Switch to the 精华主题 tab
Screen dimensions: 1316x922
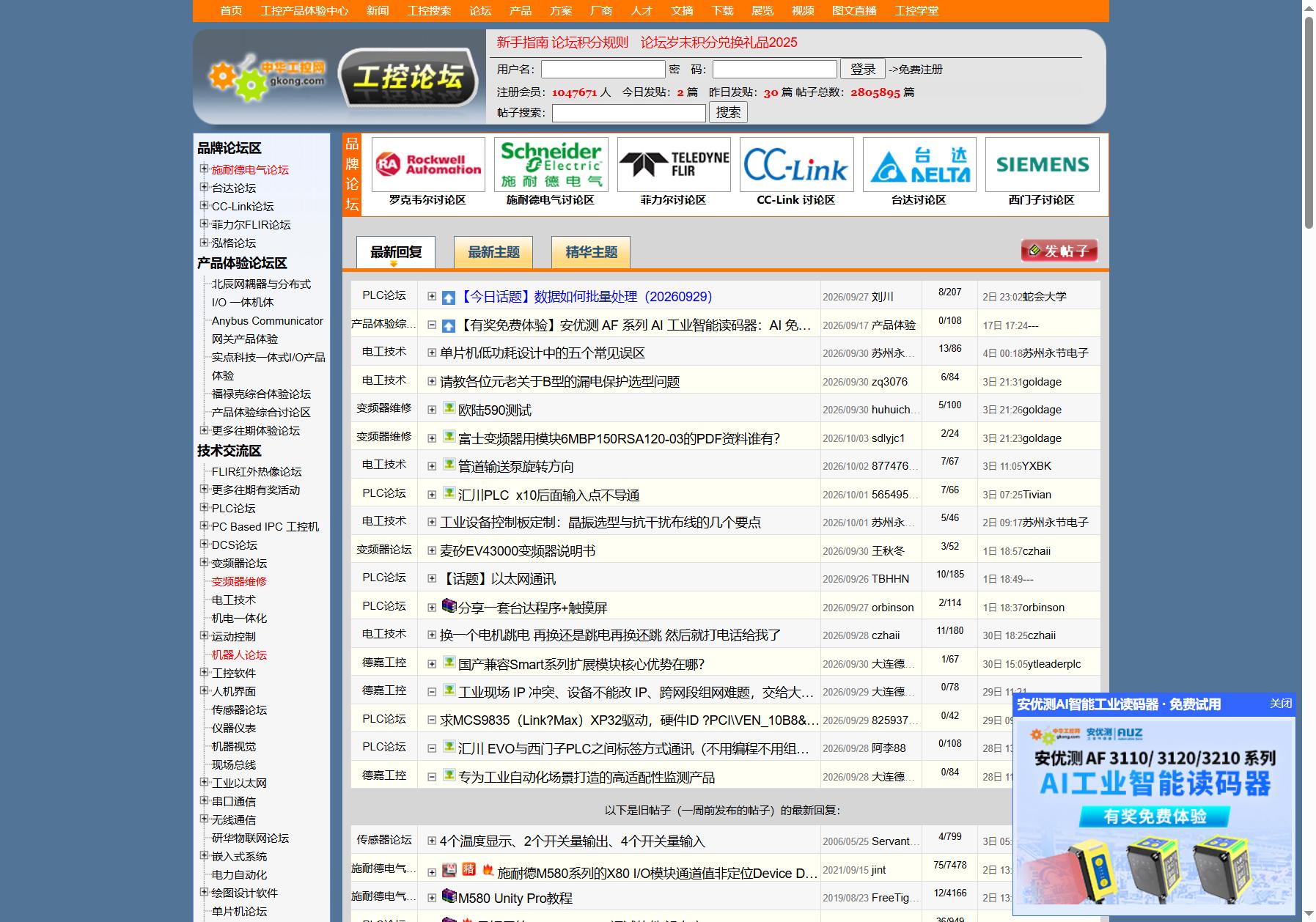tap(591, 252)
